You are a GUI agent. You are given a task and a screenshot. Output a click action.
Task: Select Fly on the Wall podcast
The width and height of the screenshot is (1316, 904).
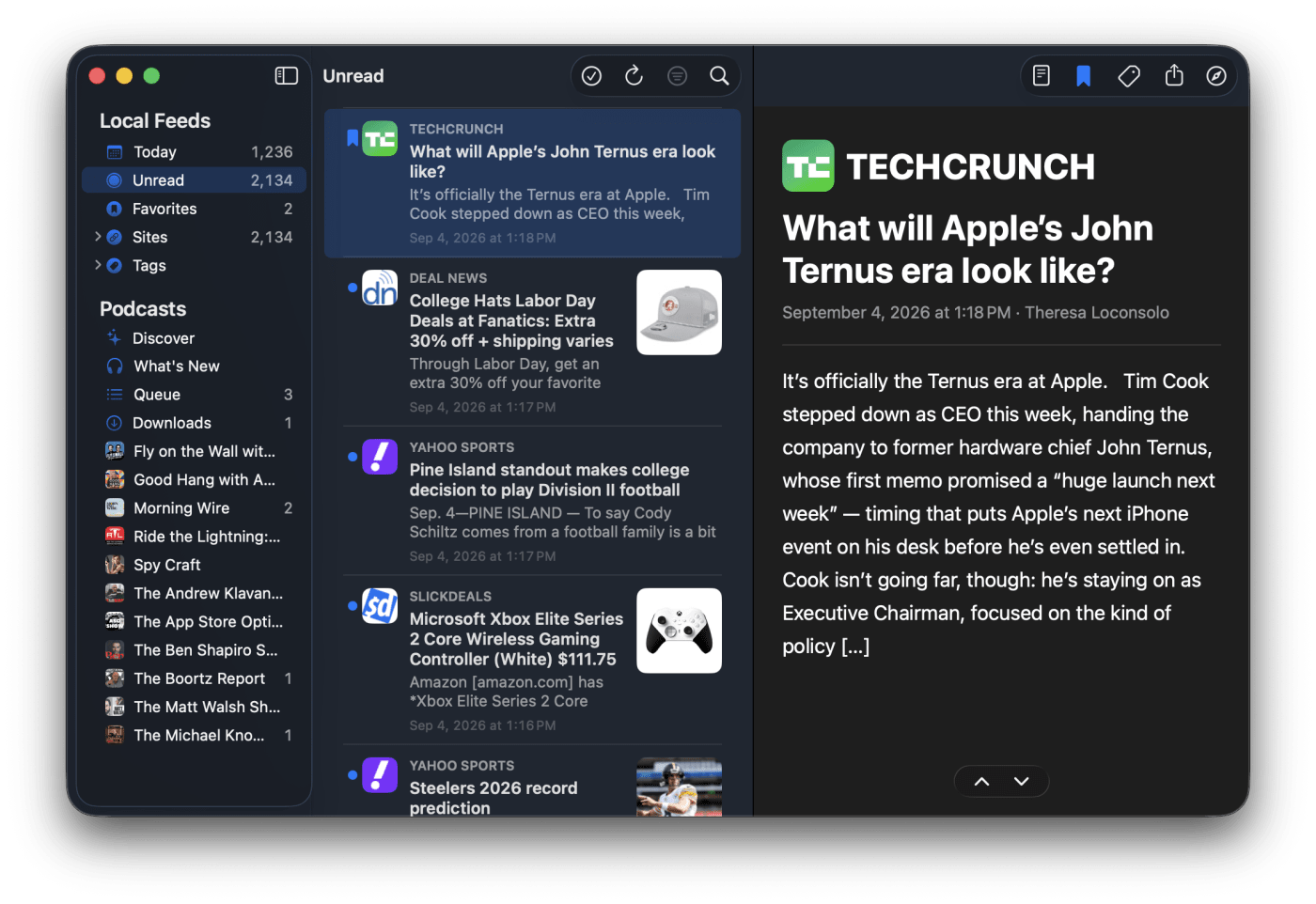coord(195,451)
